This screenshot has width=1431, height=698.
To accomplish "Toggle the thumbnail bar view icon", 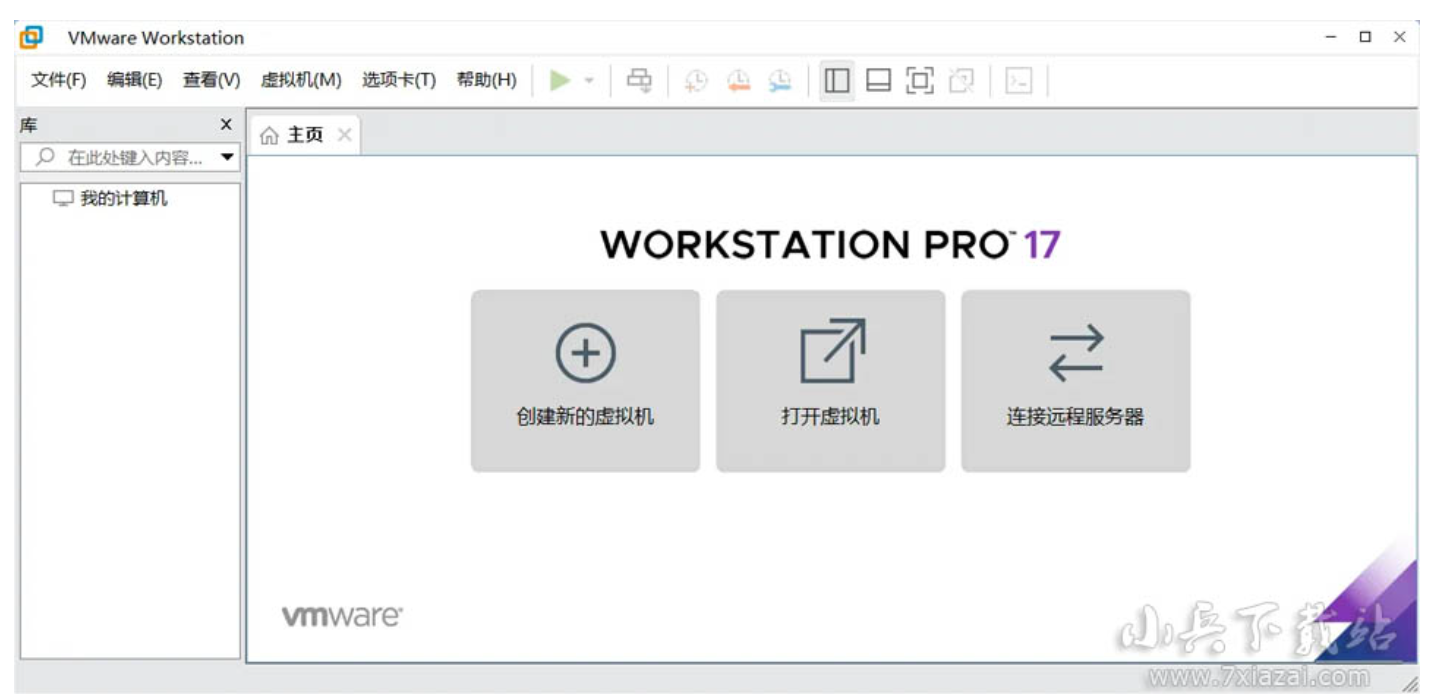I will [878, 80].
